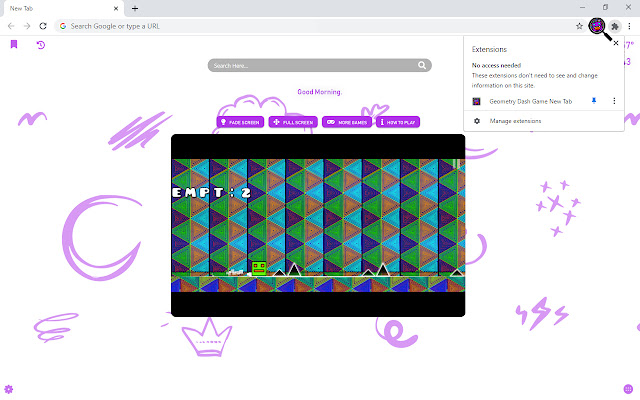This screenshot has width=640, height=400.
Task: Click the Manage extensions gear icon
Action: point(477,121)
